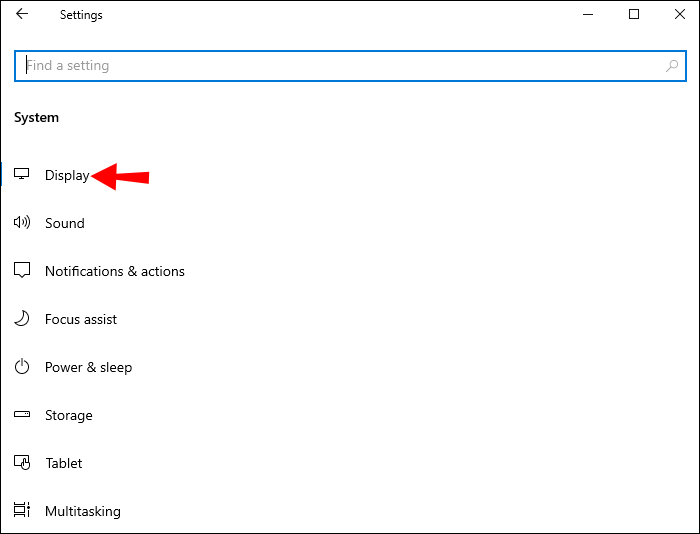Screen dimensions: 700x534
Task: Click the Power & sleep icon
Action: (x=22, y=367)
